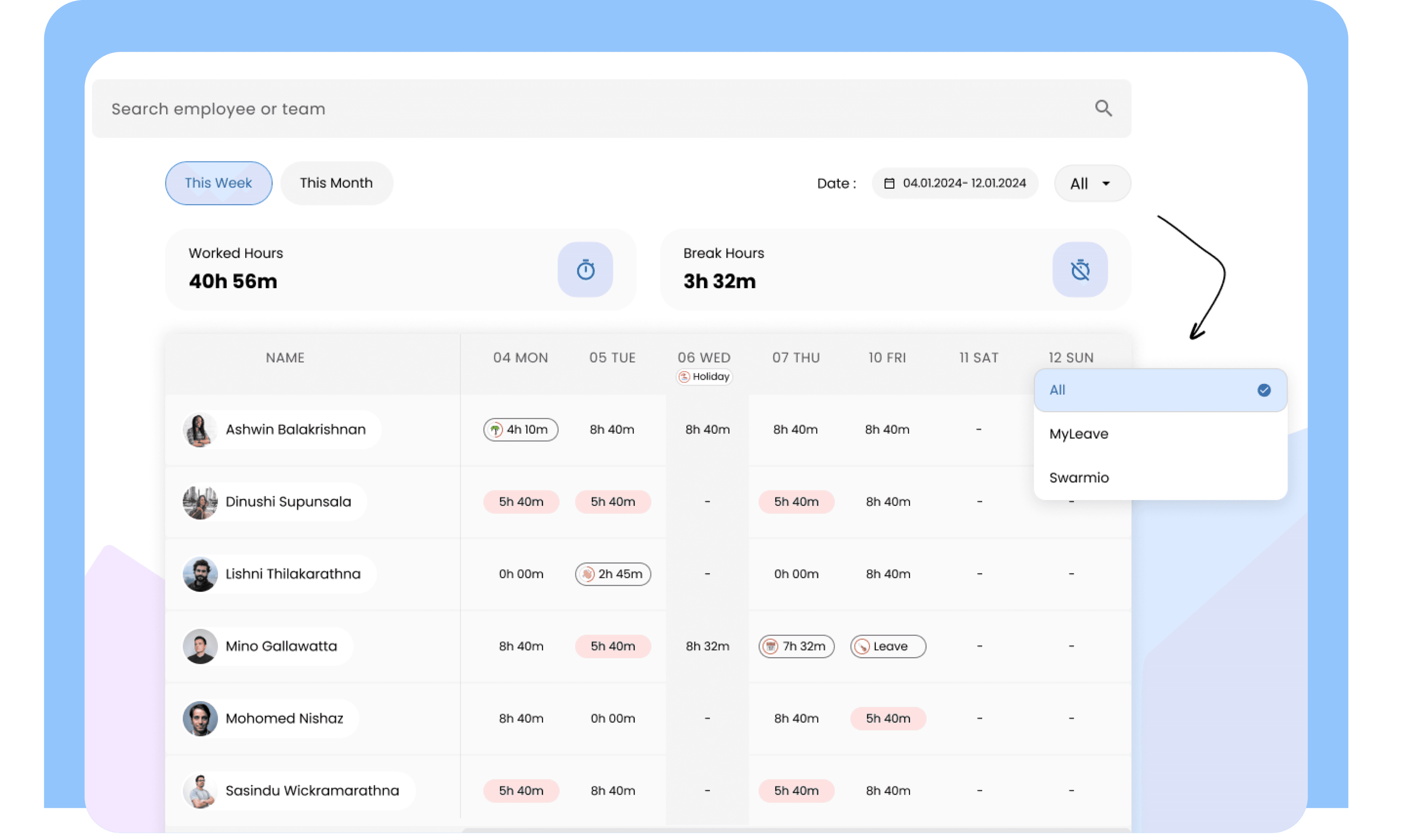Open the date range picker

[963, 183]
